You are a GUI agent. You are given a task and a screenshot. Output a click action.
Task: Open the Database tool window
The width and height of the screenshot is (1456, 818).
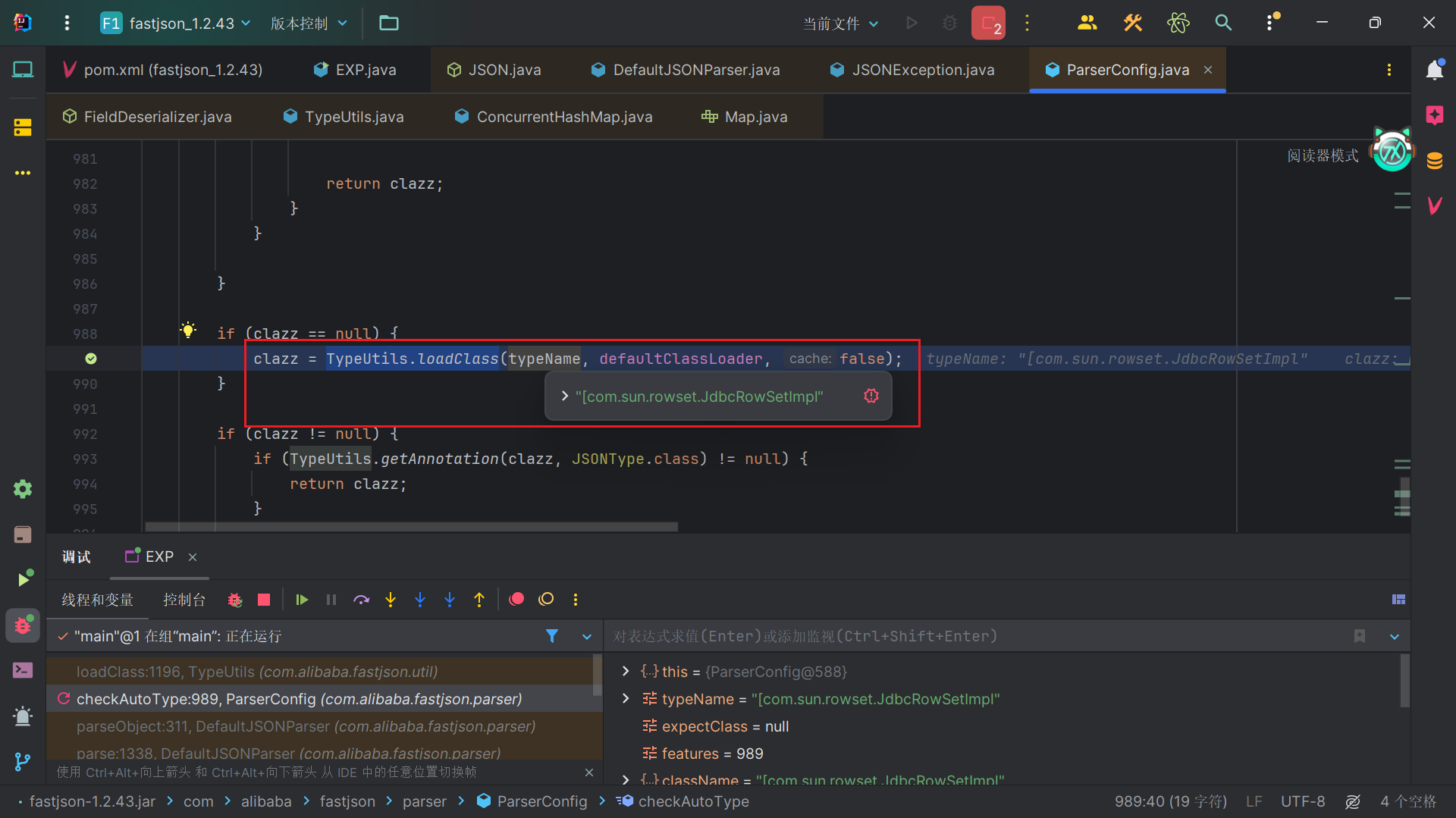(1434, 161)
